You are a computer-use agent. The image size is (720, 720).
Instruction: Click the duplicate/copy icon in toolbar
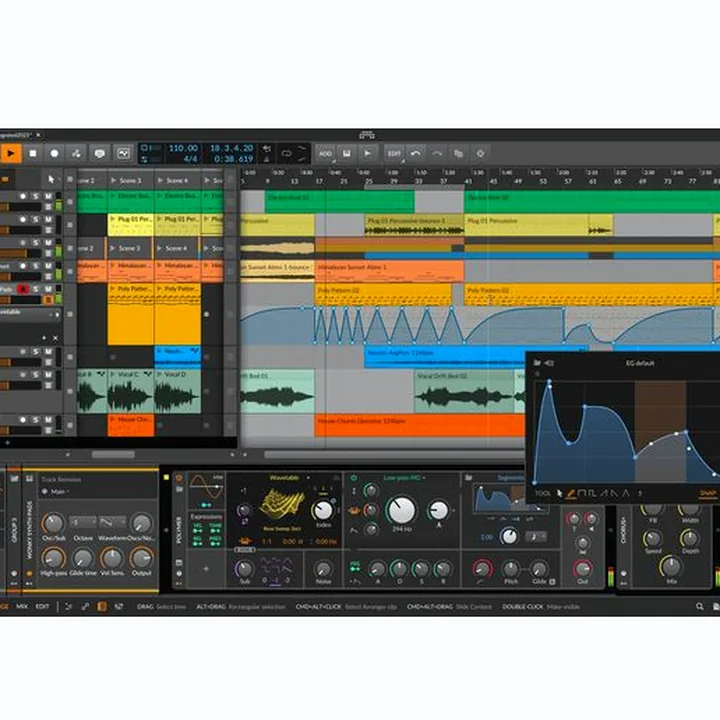pos(458,154)
